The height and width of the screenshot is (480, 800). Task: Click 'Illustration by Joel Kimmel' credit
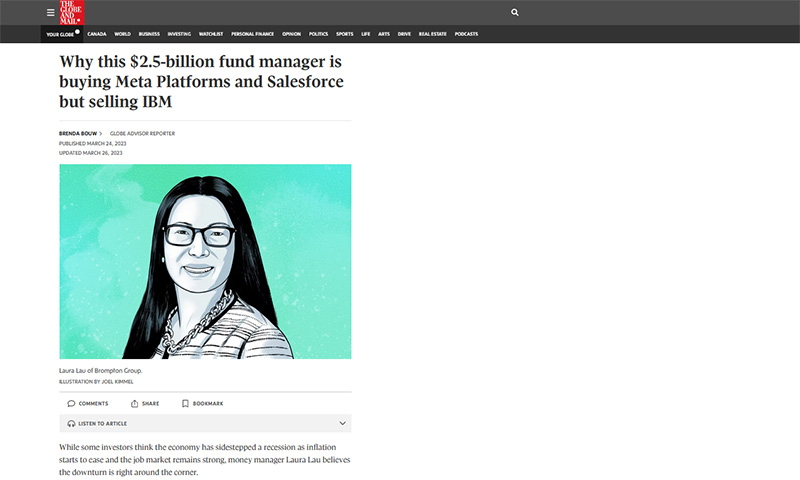tap(96, 382)
